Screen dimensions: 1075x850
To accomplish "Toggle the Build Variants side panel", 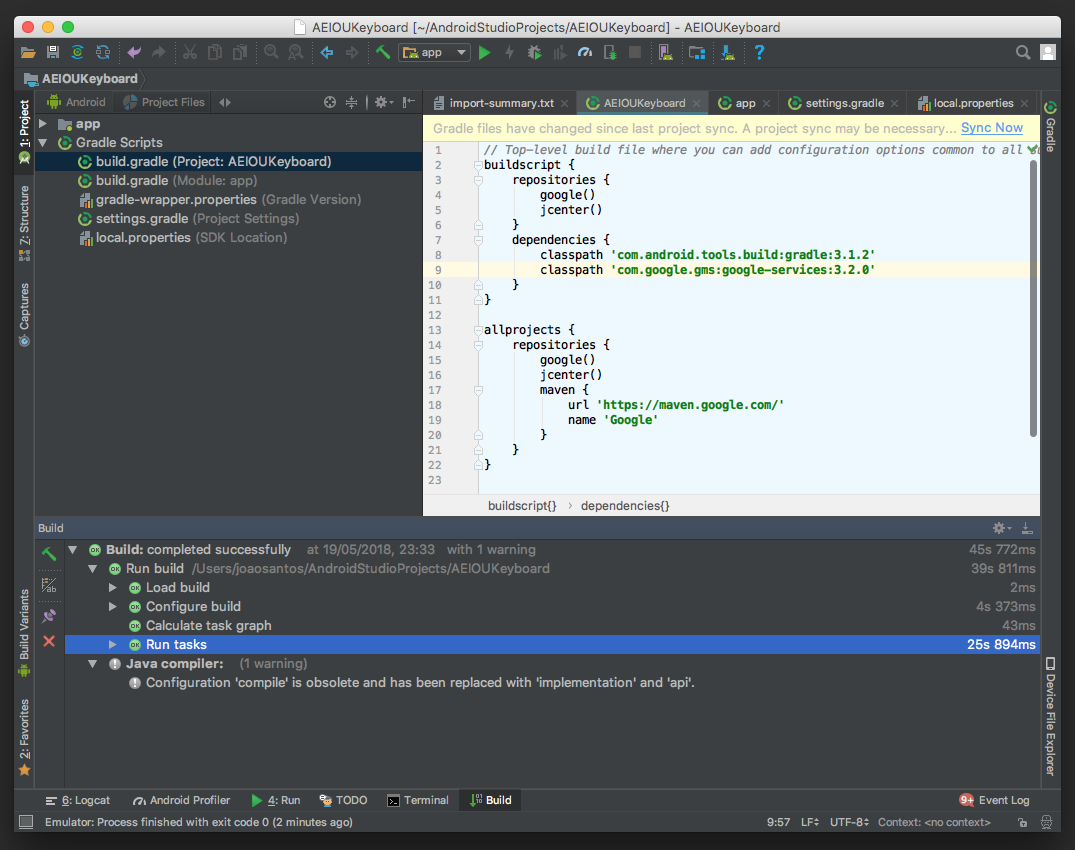I will click(24, 632).
